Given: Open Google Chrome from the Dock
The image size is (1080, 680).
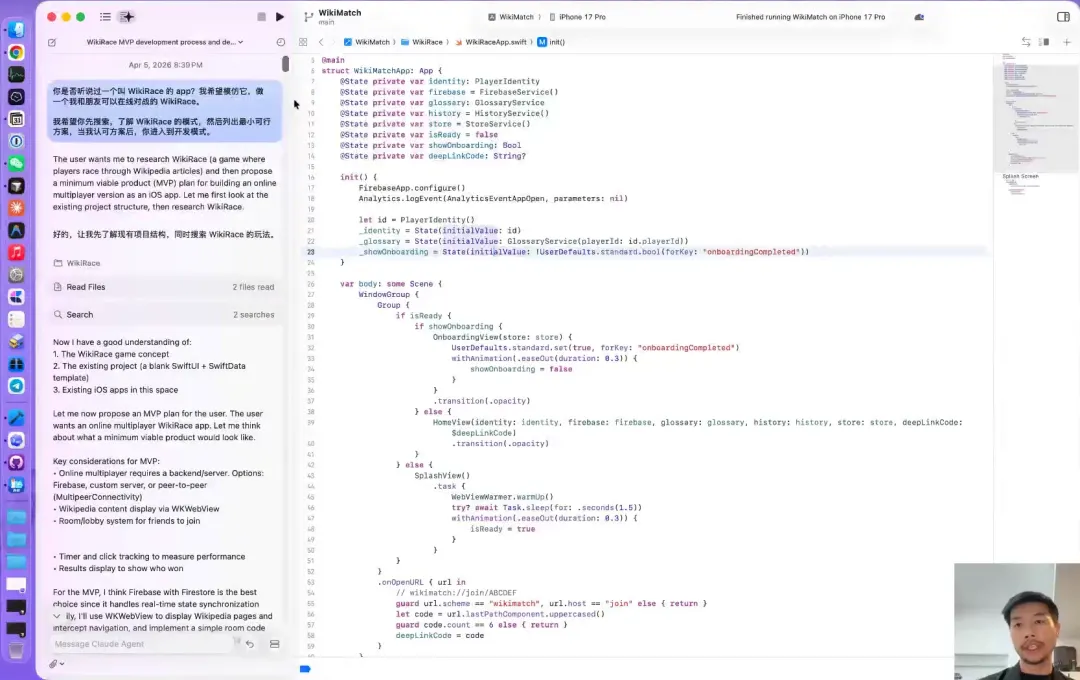Looking at the screenshot, I should [16, 52].
